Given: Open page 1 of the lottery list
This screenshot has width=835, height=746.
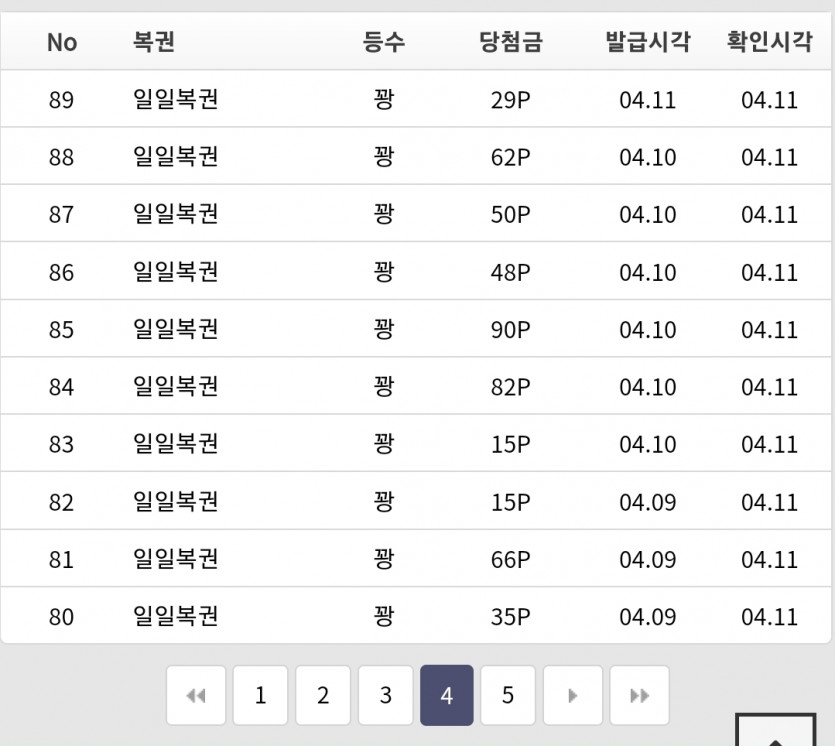Looking at the screenshot, I should point(260,695).
